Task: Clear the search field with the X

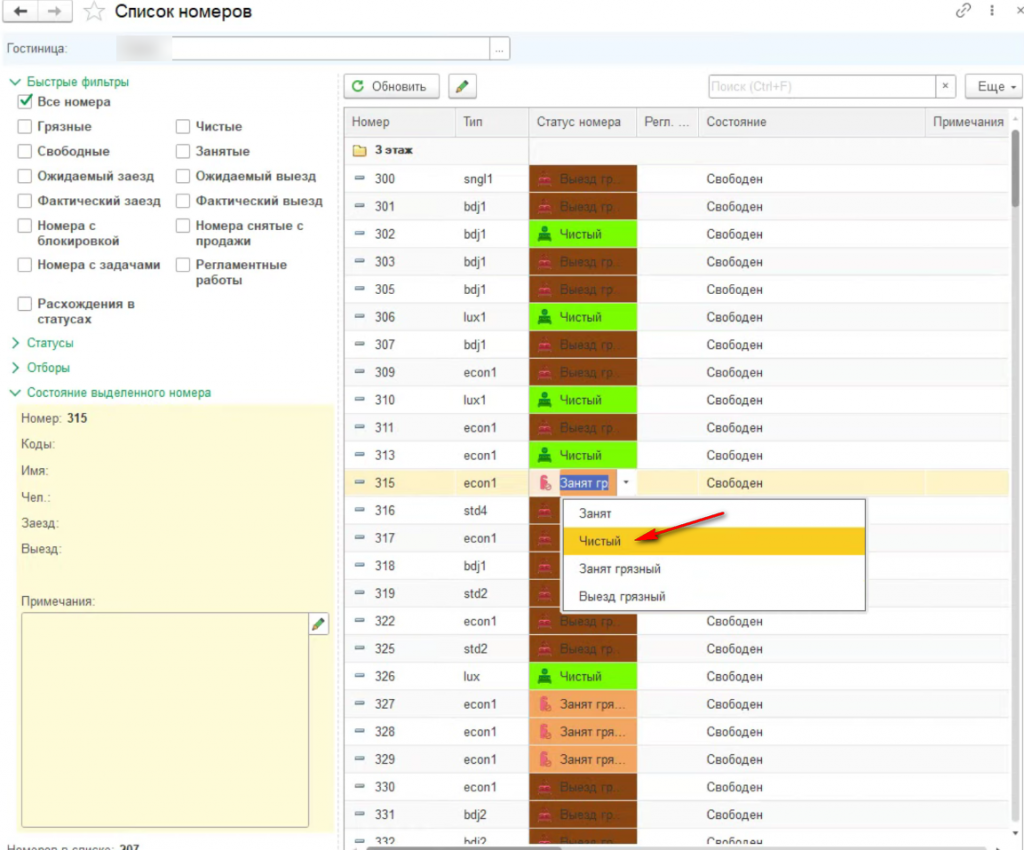Action: tap(945, 86)
